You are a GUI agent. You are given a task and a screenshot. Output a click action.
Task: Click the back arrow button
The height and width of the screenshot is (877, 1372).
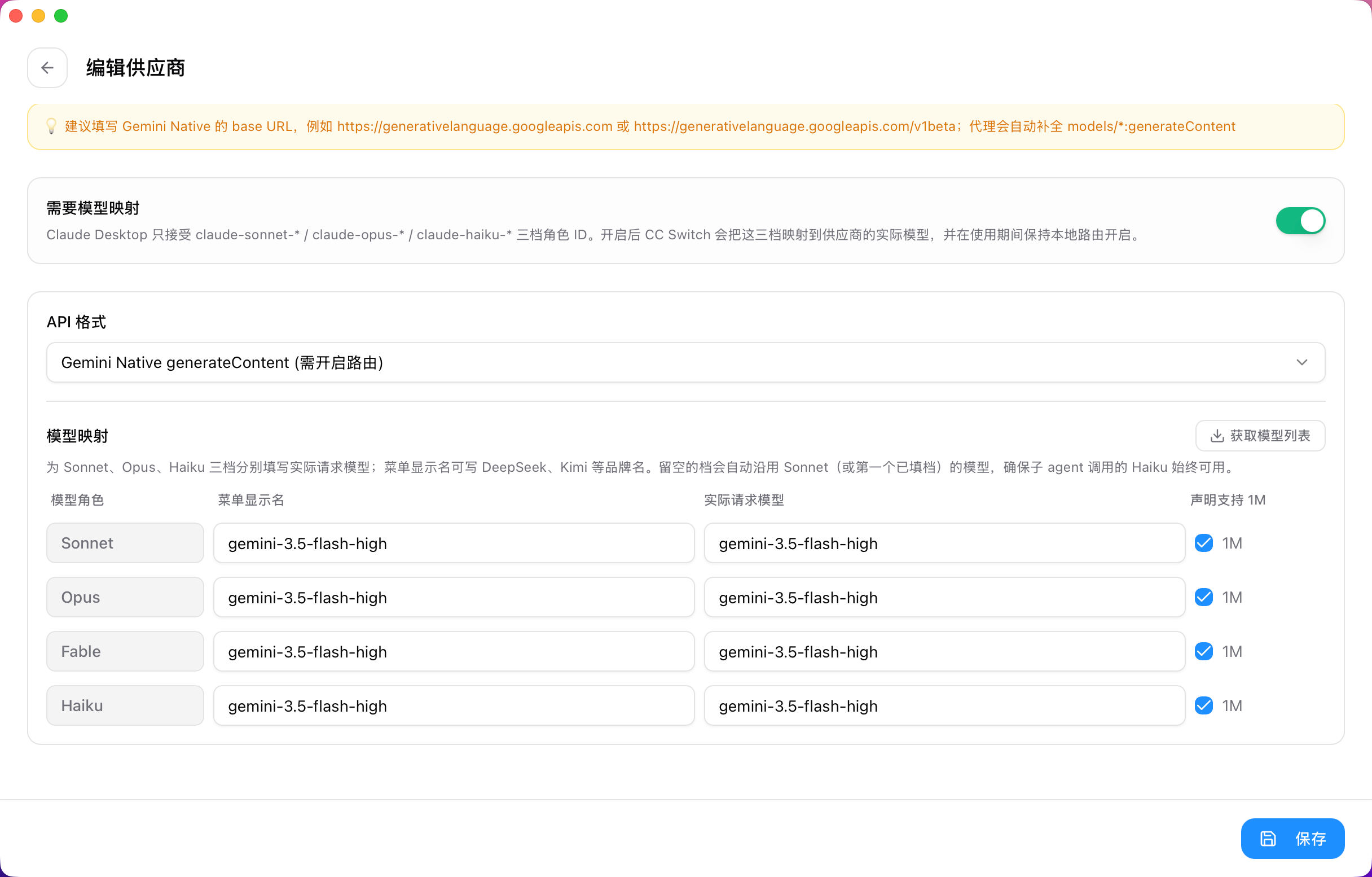[47, 68]
